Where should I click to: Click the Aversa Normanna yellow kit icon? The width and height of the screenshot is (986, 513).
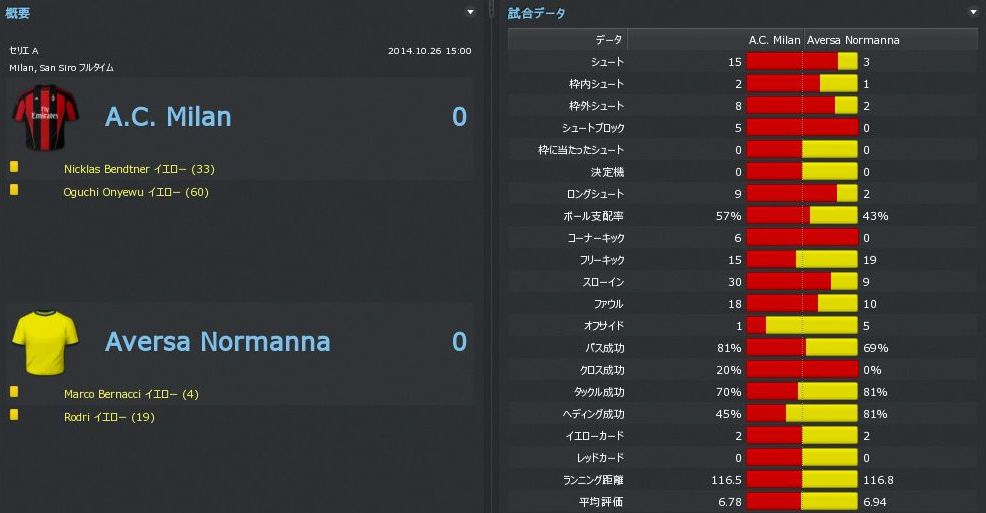[45, 342]
